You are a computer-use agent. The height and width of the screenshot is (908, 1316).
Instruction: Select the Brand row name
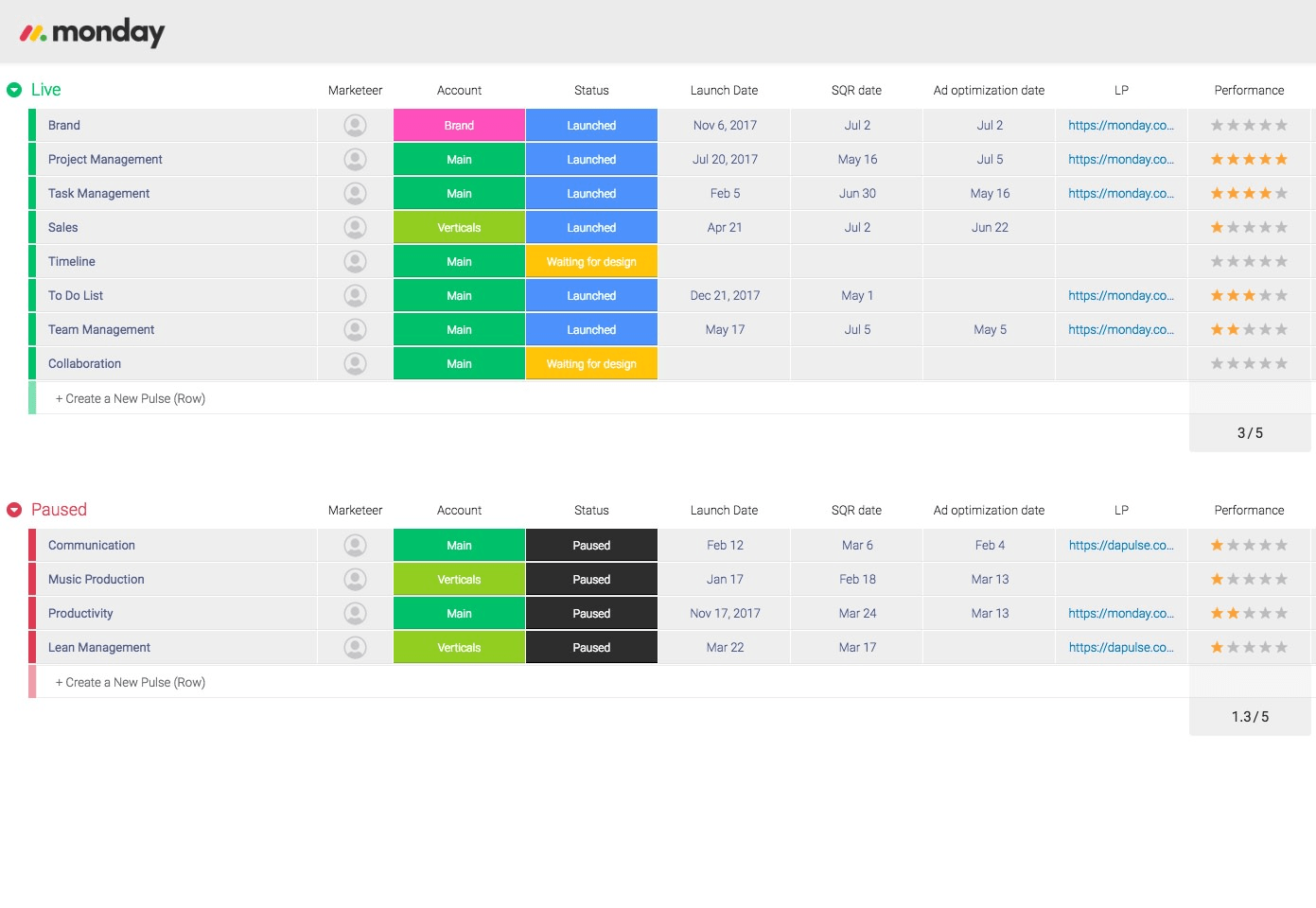pyautogui.click(x=64, y=125)
